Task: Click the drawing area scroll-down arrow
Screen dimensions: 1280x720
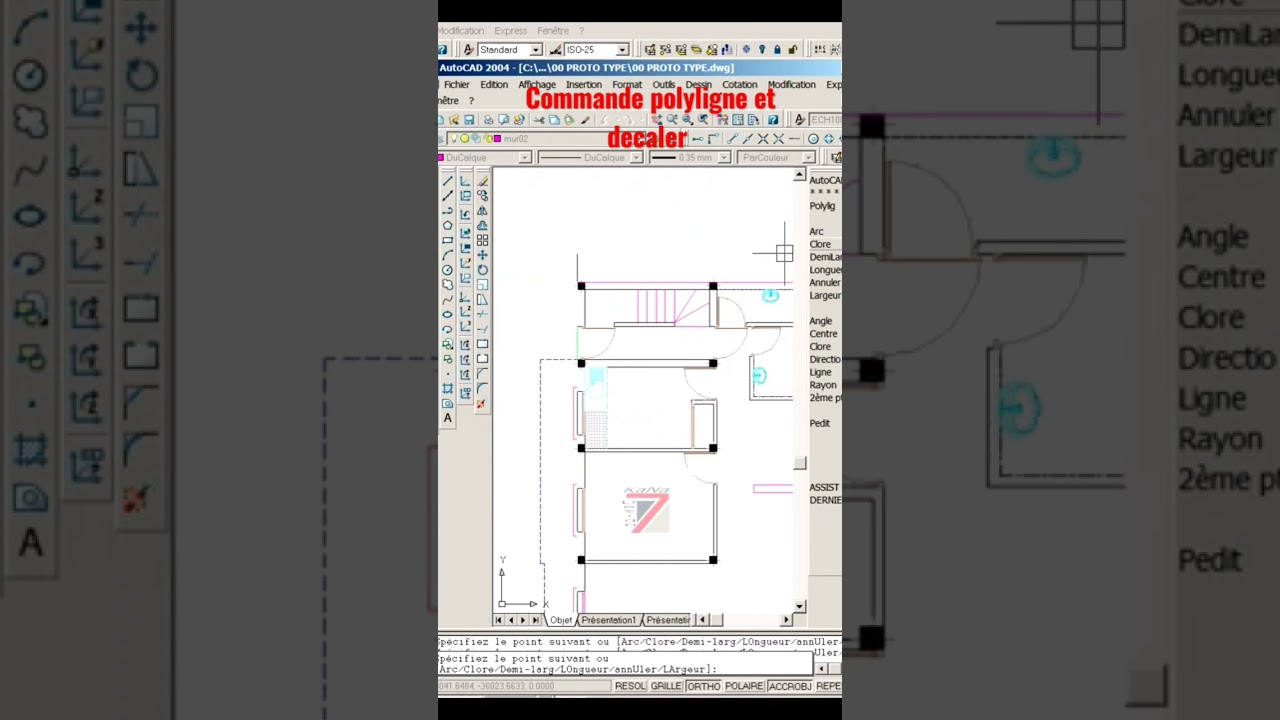Action: (799, 606)
